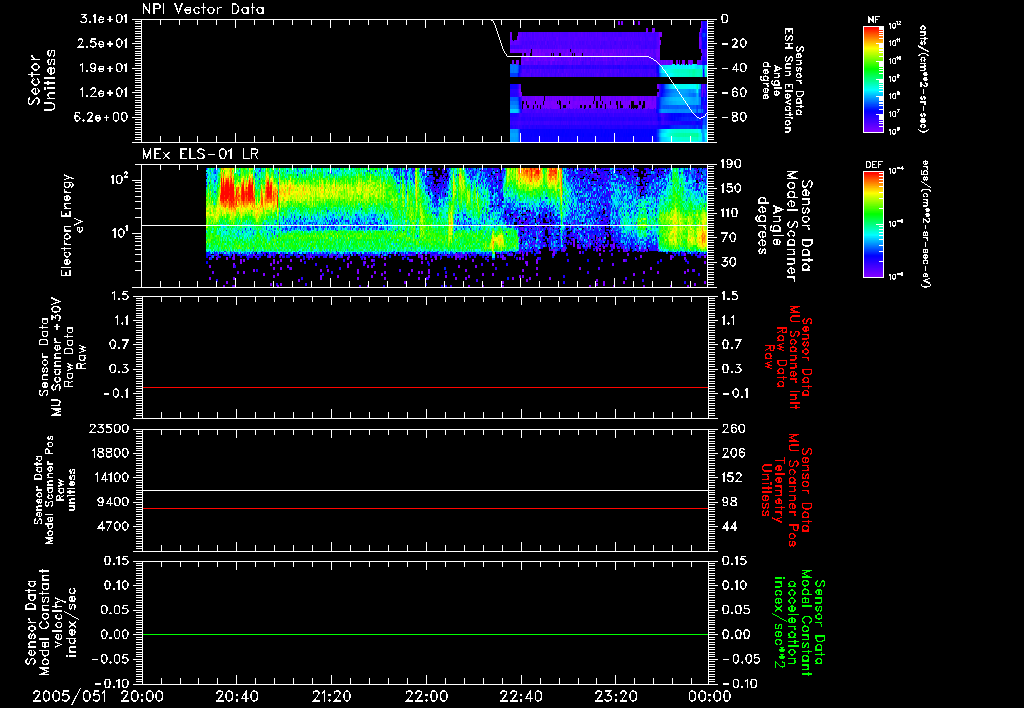Click the 30 scanner angle tick value
Screen dimensions: 1024x708
click(x=728, y=262)
